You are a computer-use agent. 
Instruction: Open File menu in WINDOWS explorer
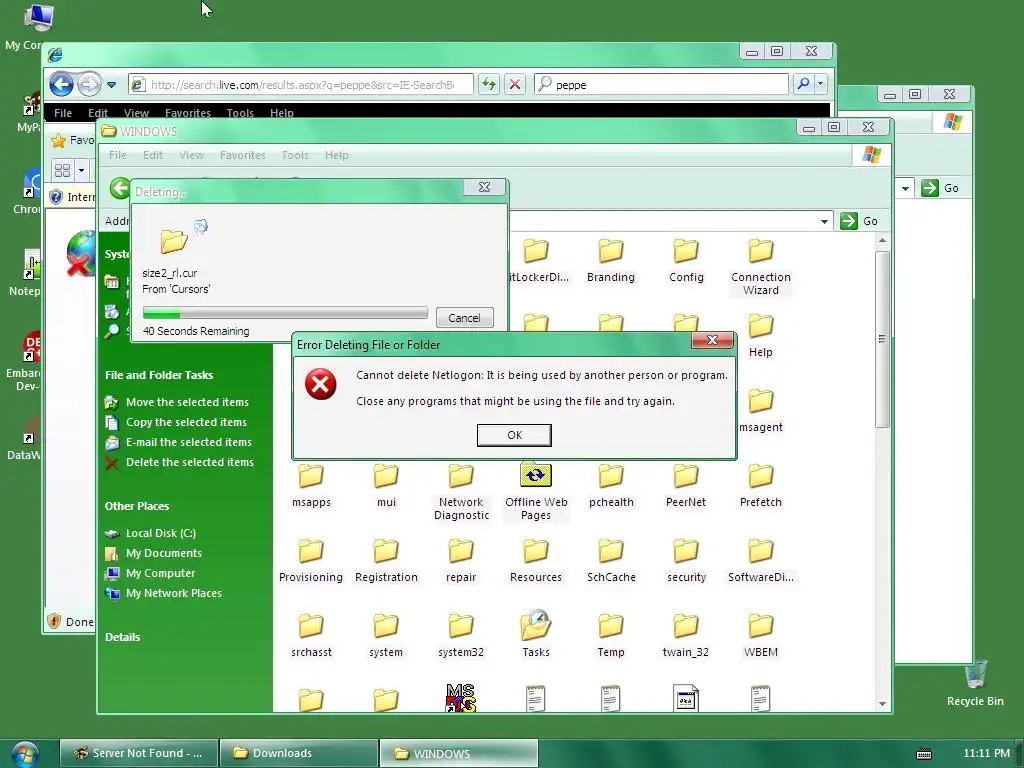tap(118, 155)
